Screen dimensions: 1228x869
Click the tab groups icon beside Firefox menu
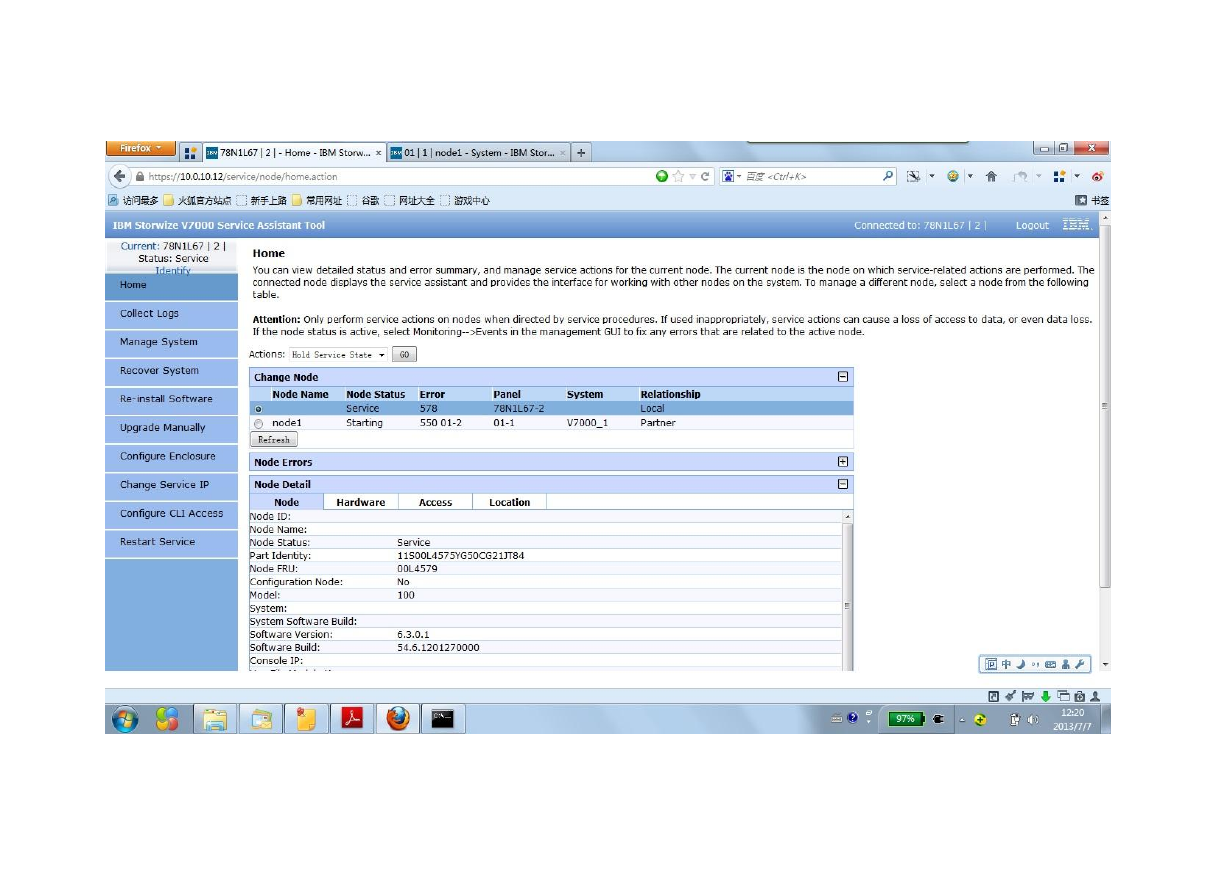tap(190, 153)
